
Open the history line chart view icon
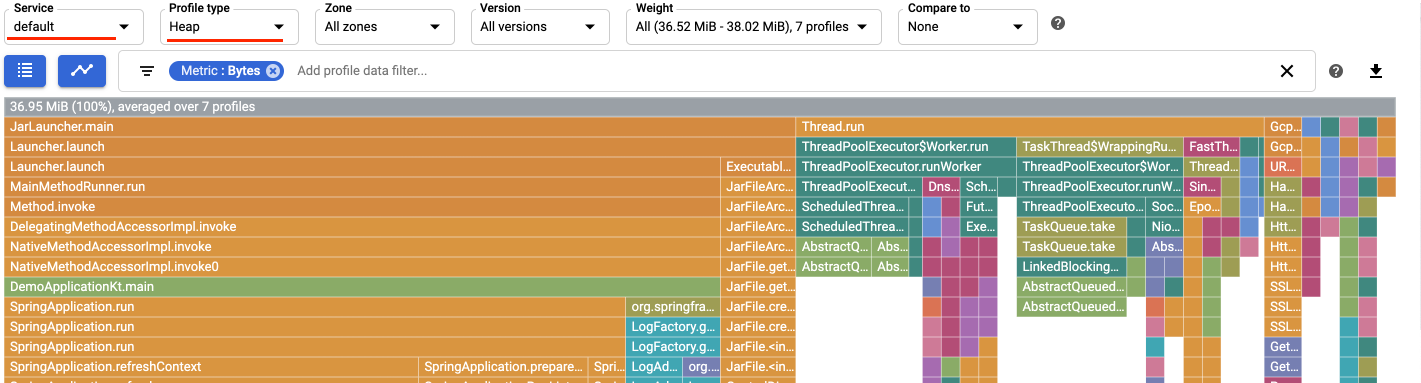(x=82, y=70)
